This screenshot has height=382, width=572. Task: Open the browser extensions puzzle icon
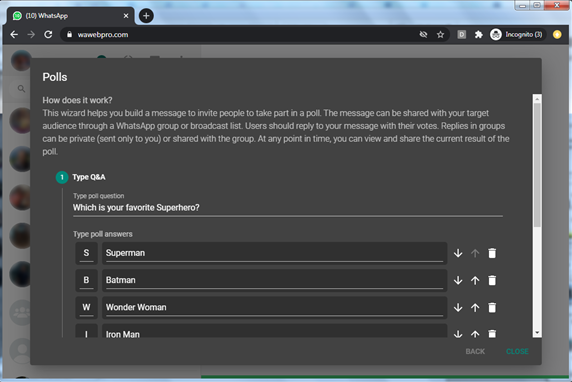click(x=479, y=35)
